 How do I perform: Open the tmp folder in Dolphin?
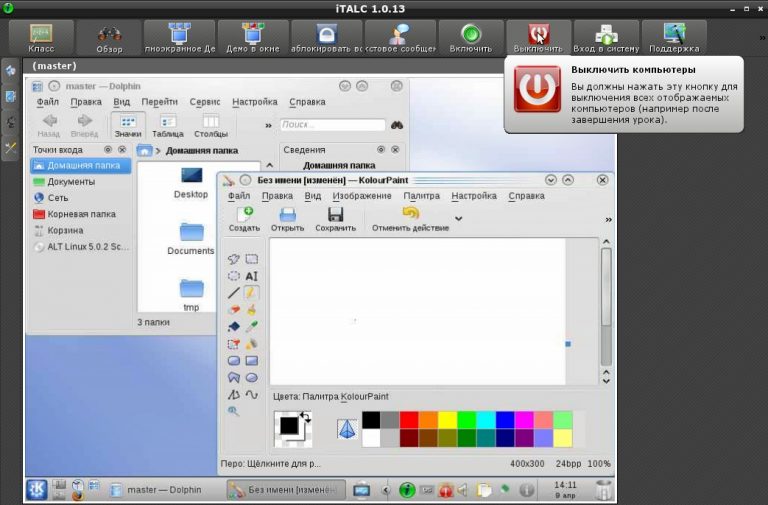pyautogui.click(x=191, y=294)
